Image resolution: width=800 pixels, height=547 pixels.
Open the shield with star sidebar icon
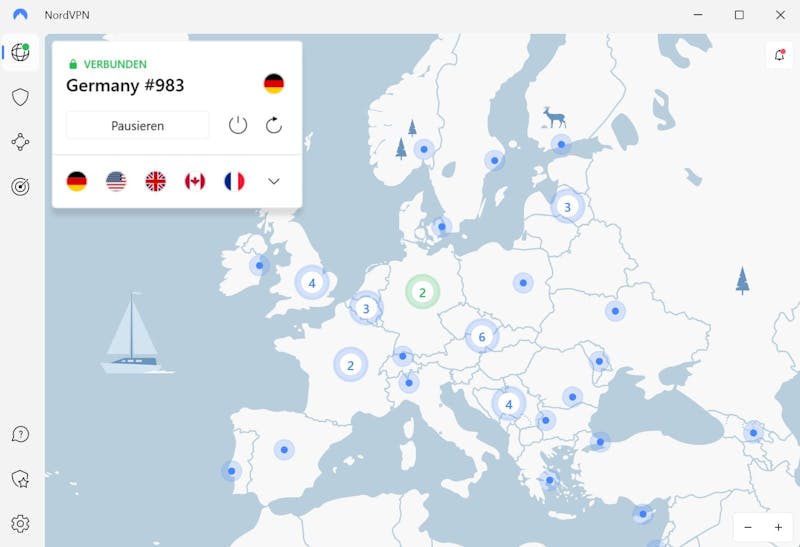pos(20,479)
